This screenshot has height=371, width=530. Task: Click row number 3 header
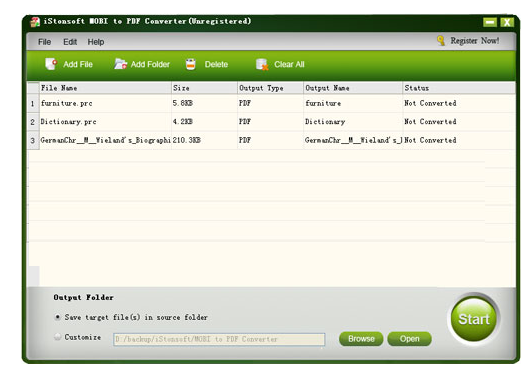(x=33, y=141)
